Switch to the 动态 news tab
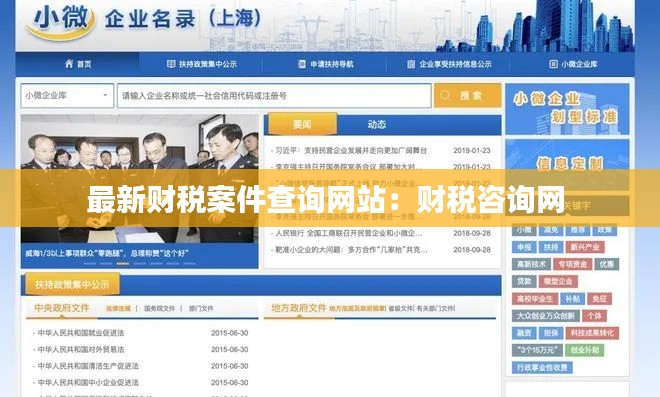Viewport: 660px width, 397px height. click(x=377, y=124)
